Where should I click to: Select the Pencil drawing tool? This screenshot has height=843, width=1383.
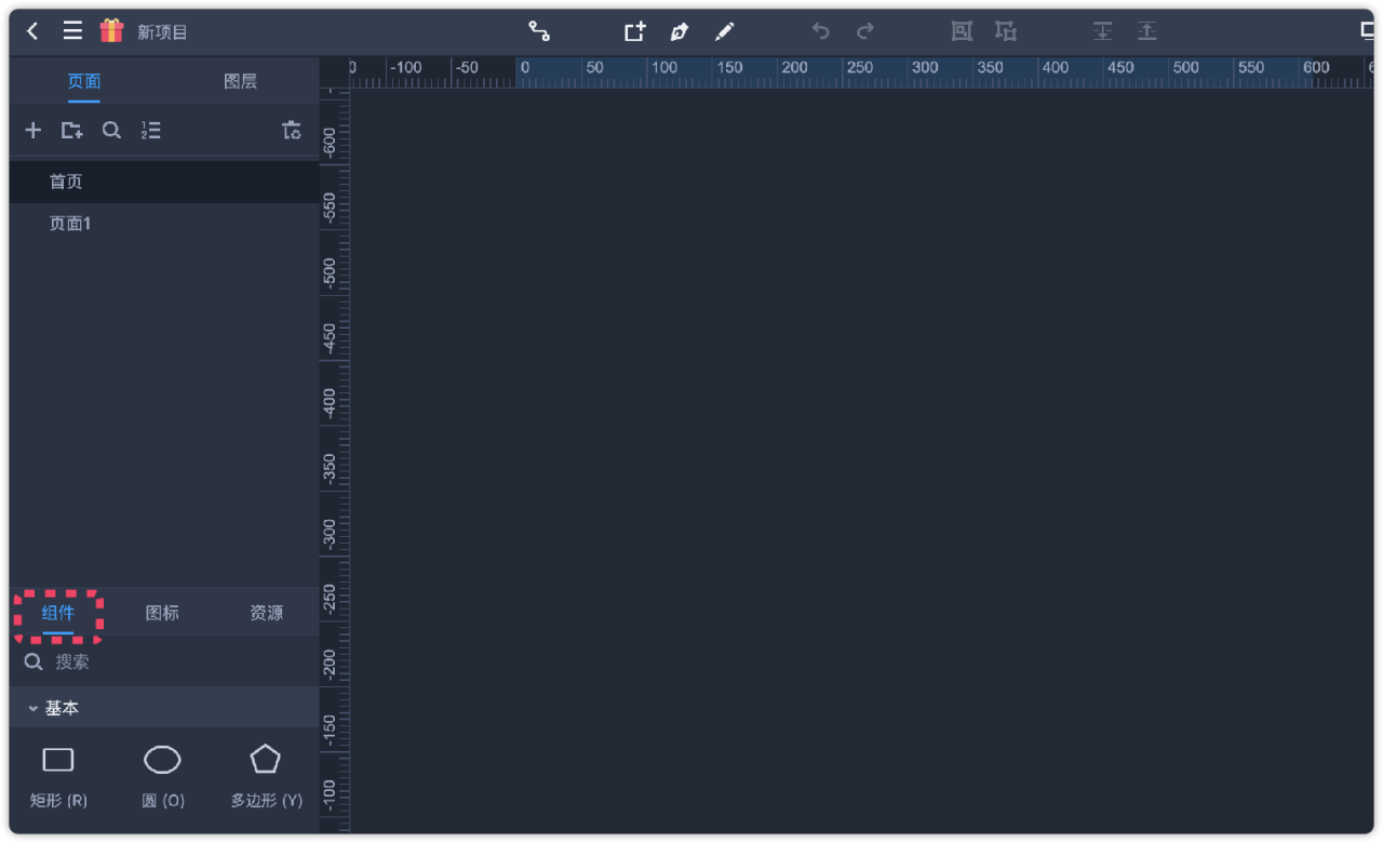(x=724, y=32)
